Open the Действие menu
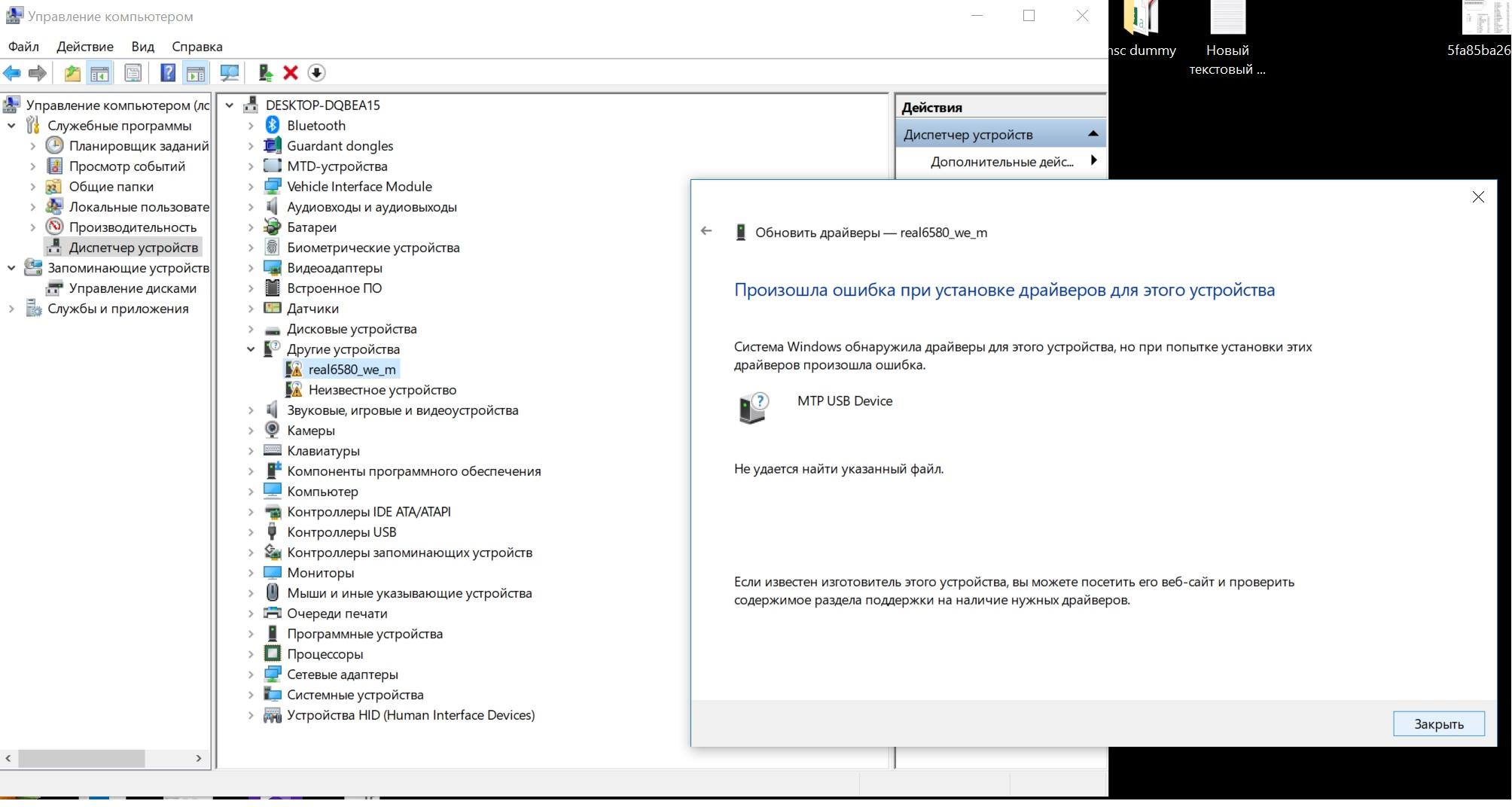This screenshot has width=1512, height=807. click(85, 47)
